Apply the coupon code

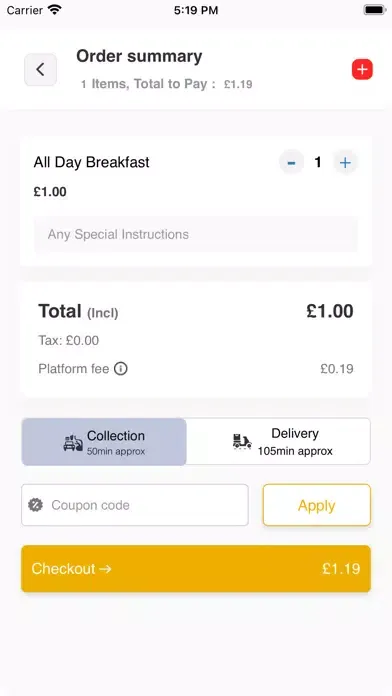(x=317, y=505)
